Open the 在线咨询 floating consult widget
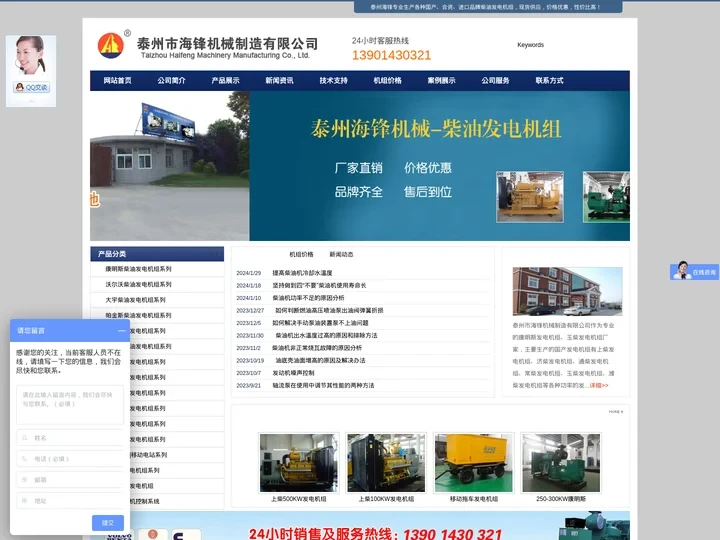 click(x=696, y=272)
